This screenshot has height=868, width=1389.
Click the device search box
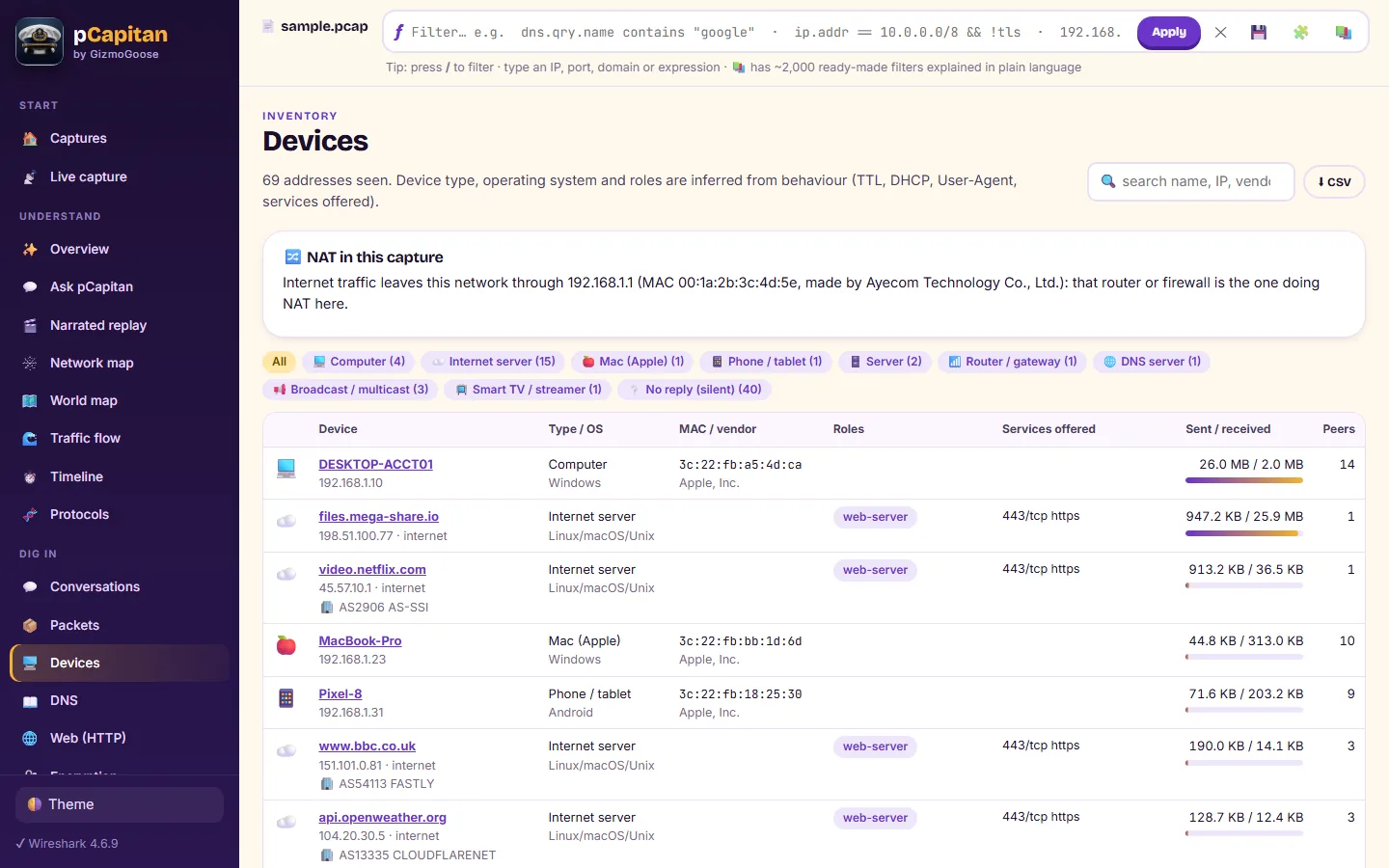(x=1191, y=182)
